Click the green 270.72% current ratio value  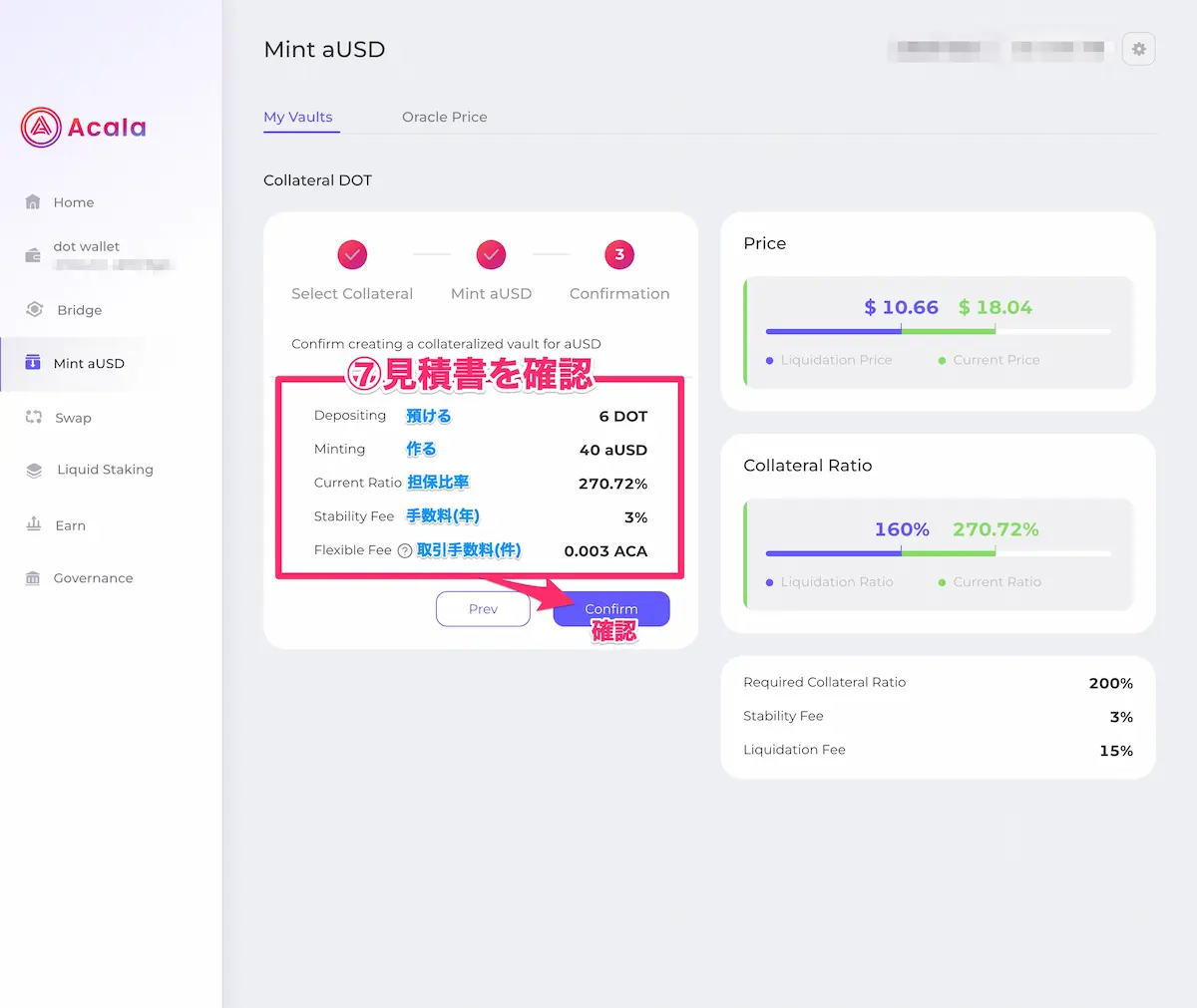tap(996, 529)
